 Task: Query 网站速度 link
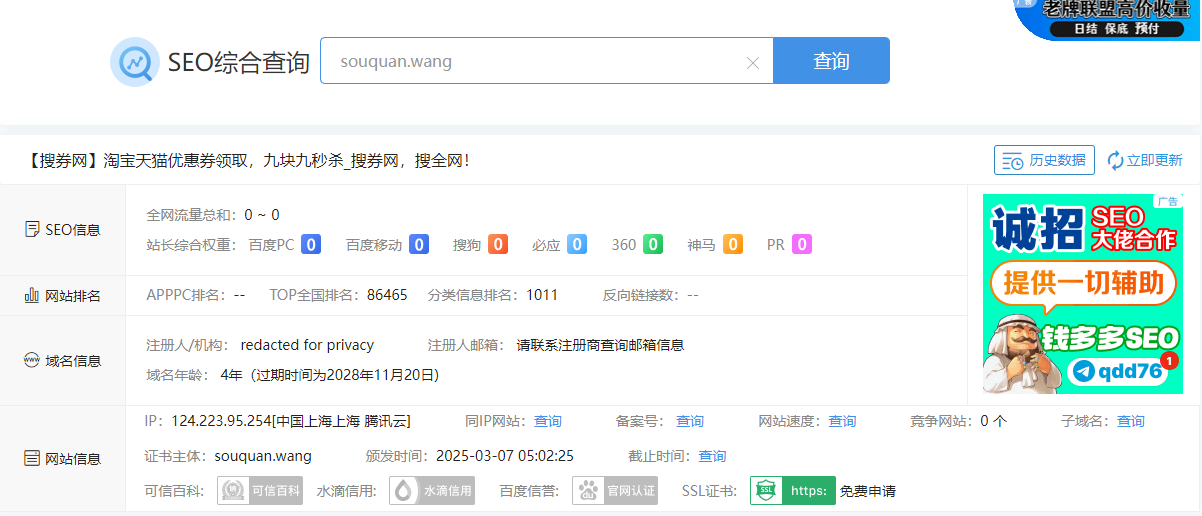(x=842, y=421)
